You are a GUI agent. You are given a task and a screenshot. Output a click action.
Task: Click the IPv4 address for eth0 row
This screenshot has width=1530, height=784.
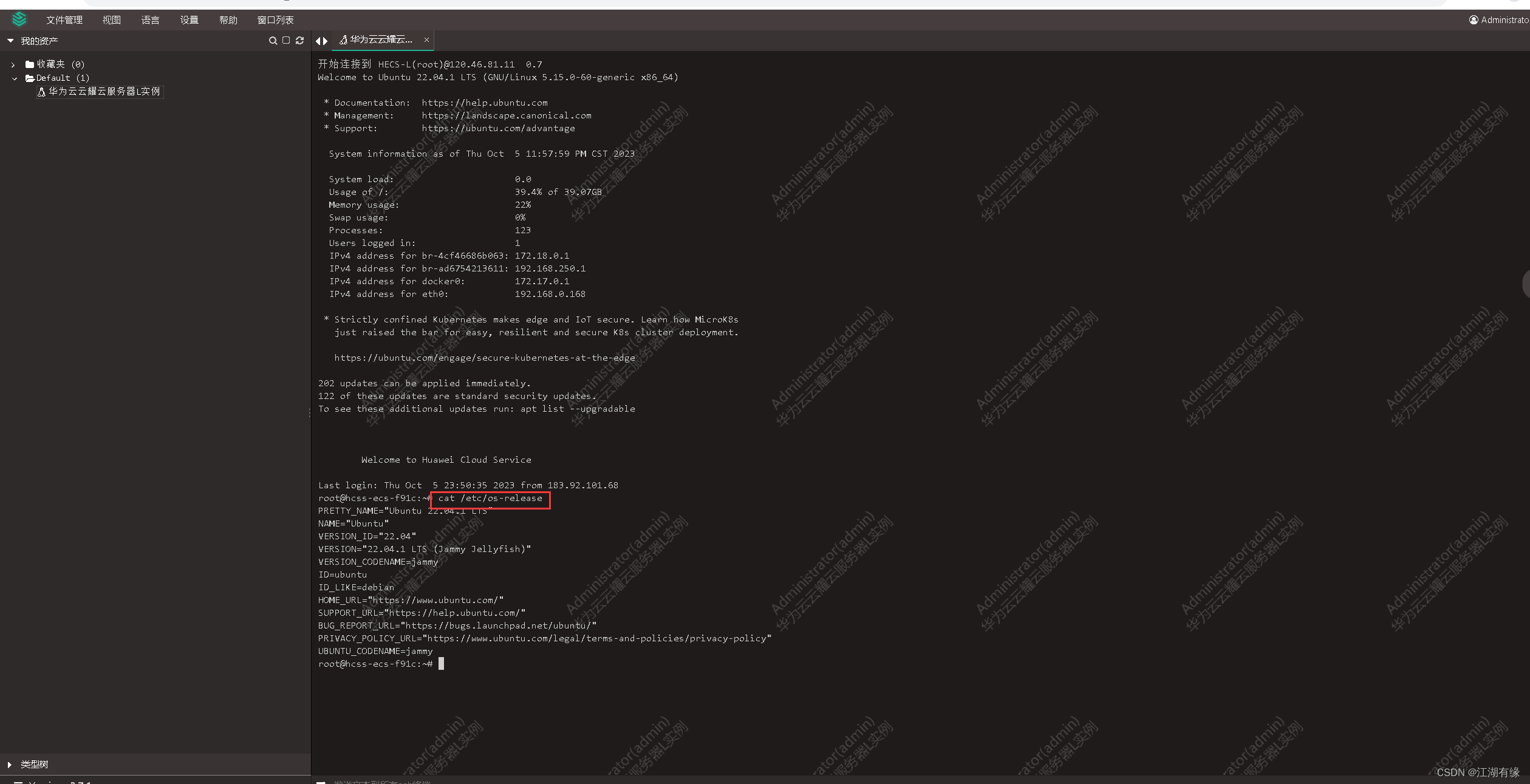[457, 294]
